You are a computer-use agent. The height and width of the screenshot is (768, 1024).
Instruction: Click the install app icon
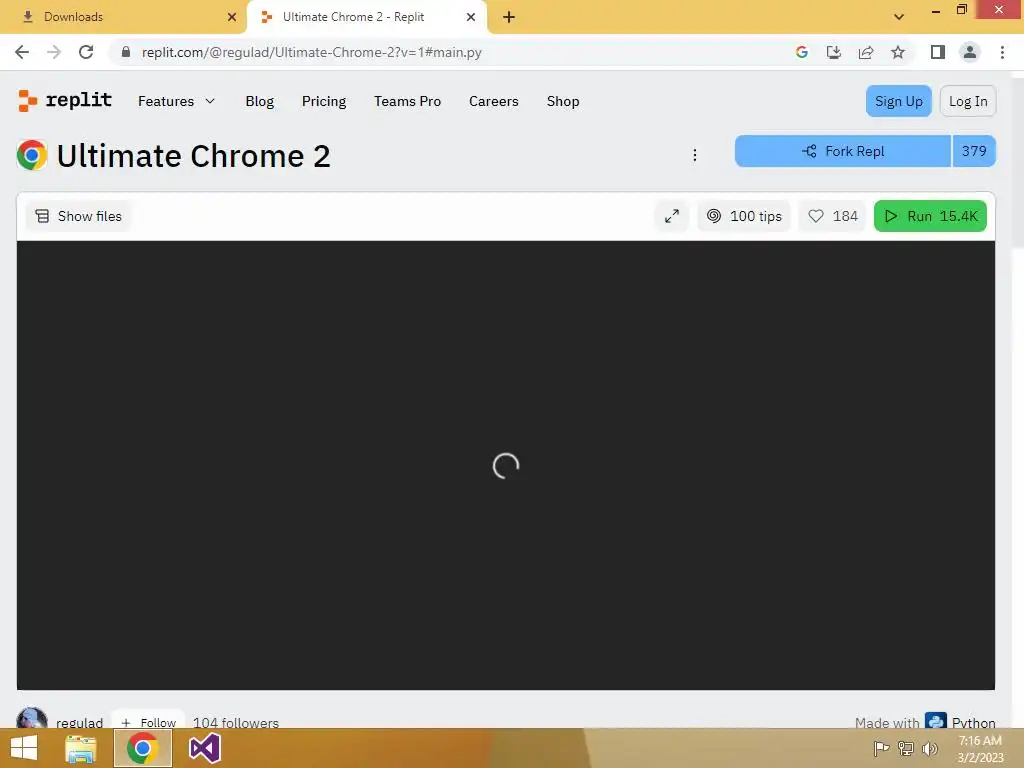[x=834, y=52]
